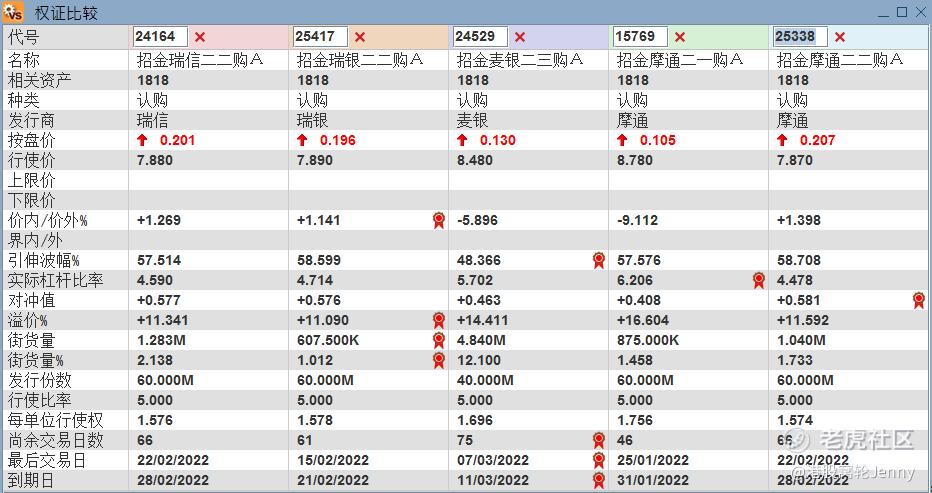Click strike price value 8.780
The height and width of the screenshot is (493, 932).
point(634,161)
